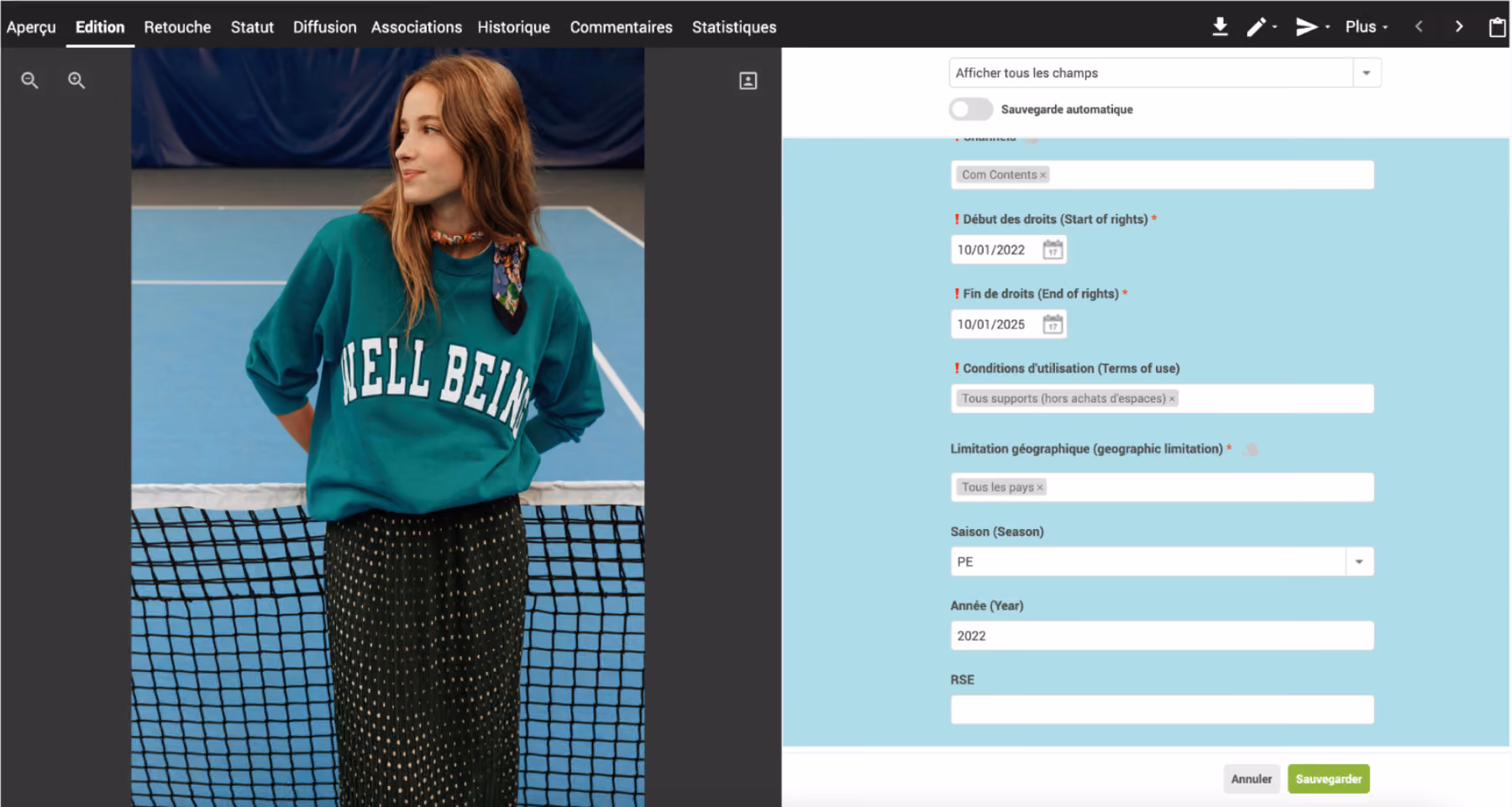Open calendar for Fin de droits

click(x=1053, y=324)
